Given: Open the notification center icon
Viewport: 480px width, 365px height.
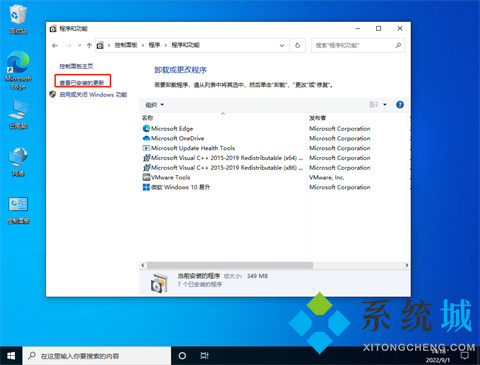Looking at the screenshot, I should click(x=465, y=356).
